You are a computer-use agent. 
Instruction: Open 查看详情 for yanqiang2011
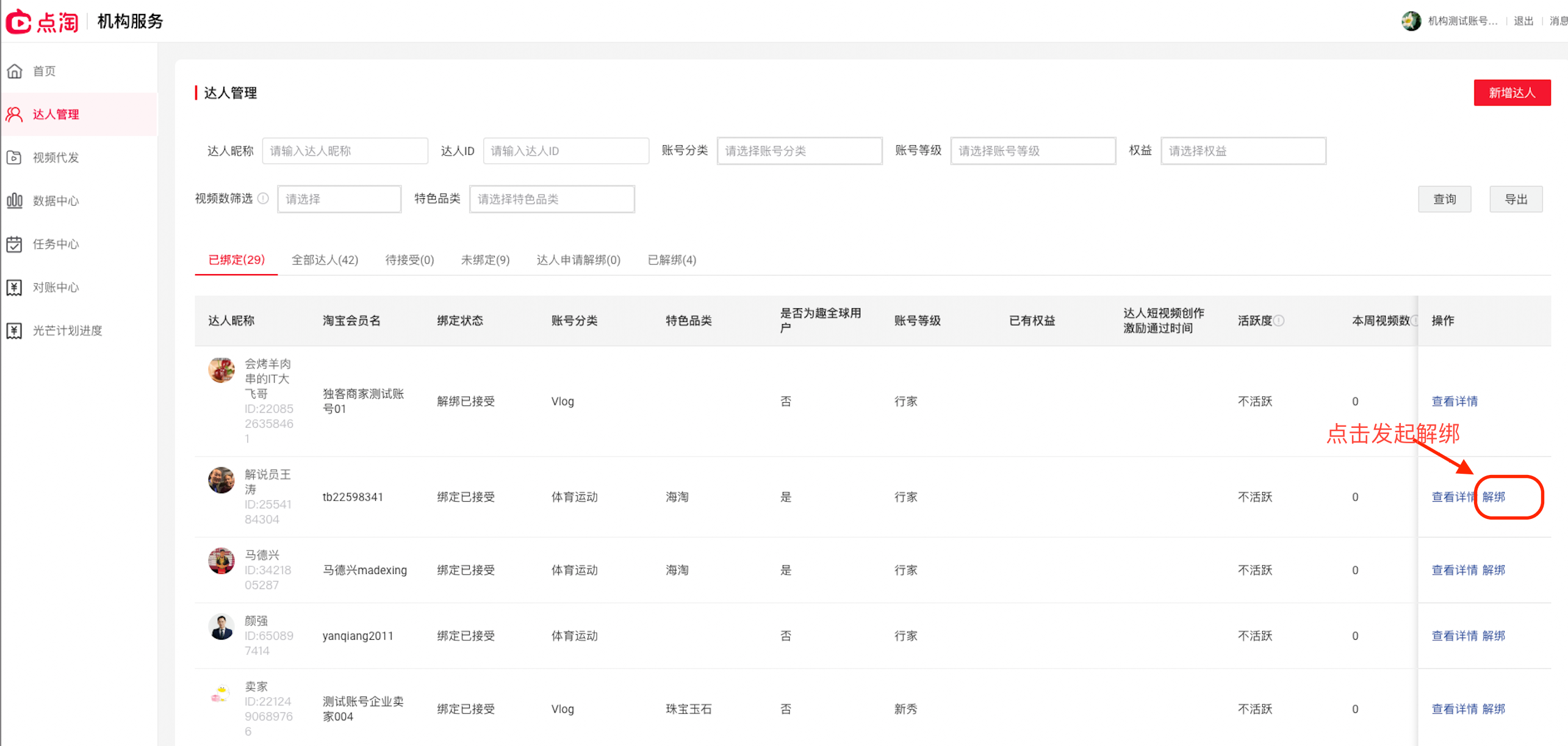pyautogui.click(x=1455, y=637)
